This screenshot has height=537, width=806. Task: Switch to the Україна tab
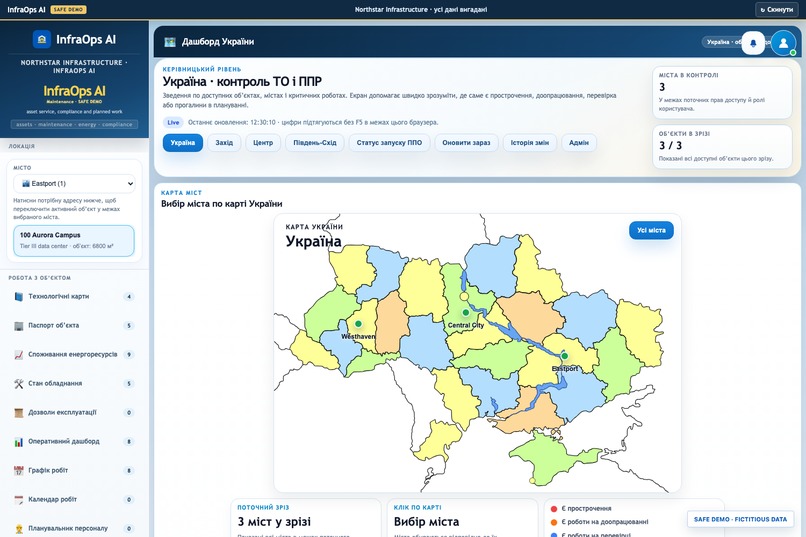[182, 143]
